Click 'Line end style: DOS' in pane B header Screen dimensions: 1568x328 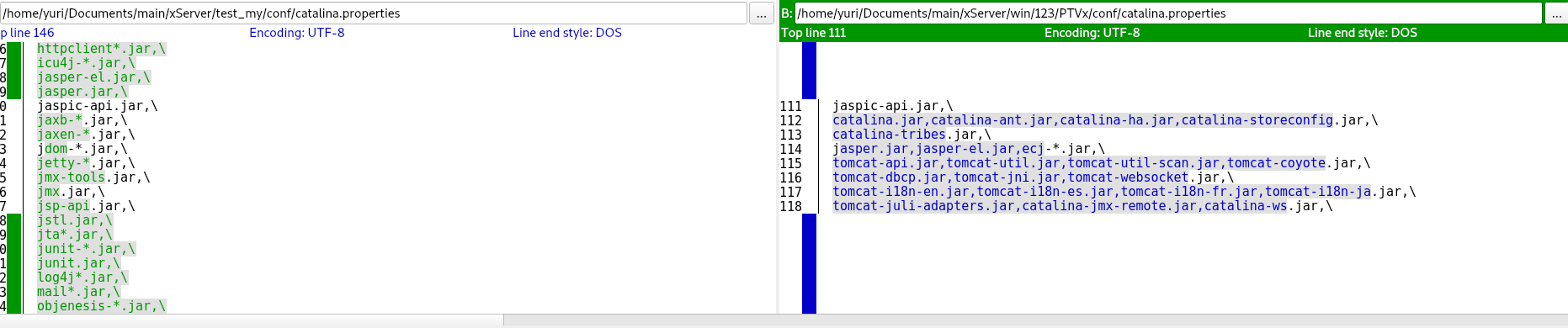coord(1363,33)
